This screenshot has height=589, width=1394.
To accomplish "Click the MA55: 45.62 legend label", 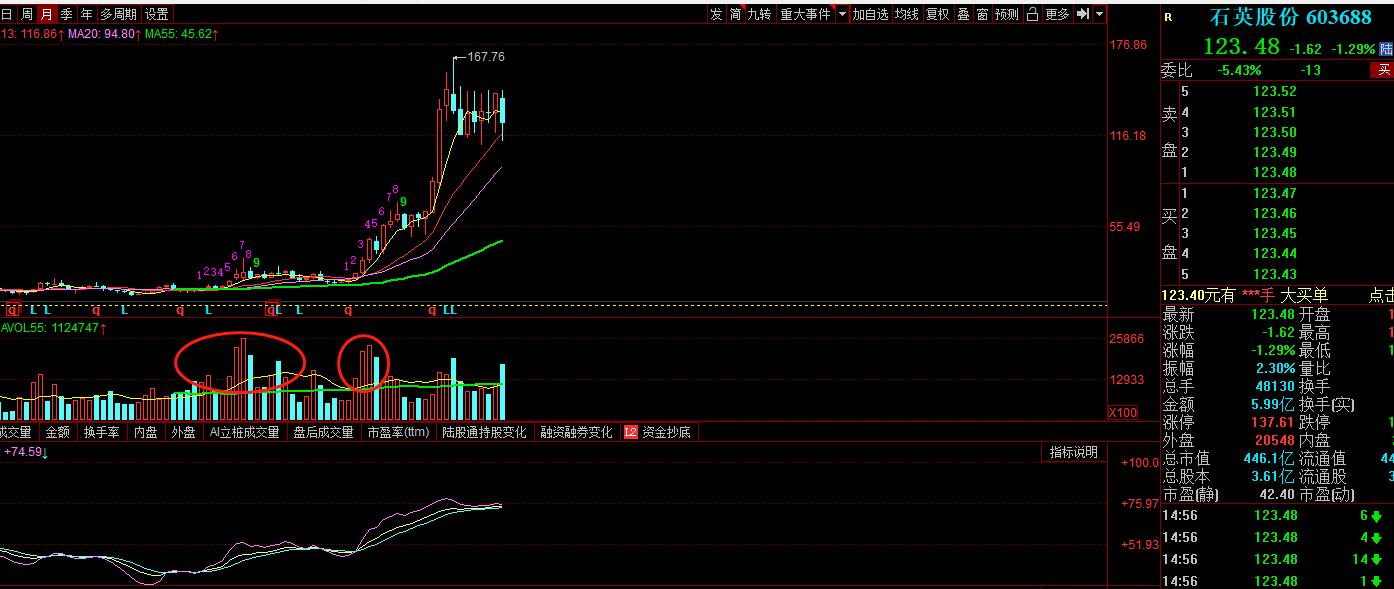I will 181,33.
